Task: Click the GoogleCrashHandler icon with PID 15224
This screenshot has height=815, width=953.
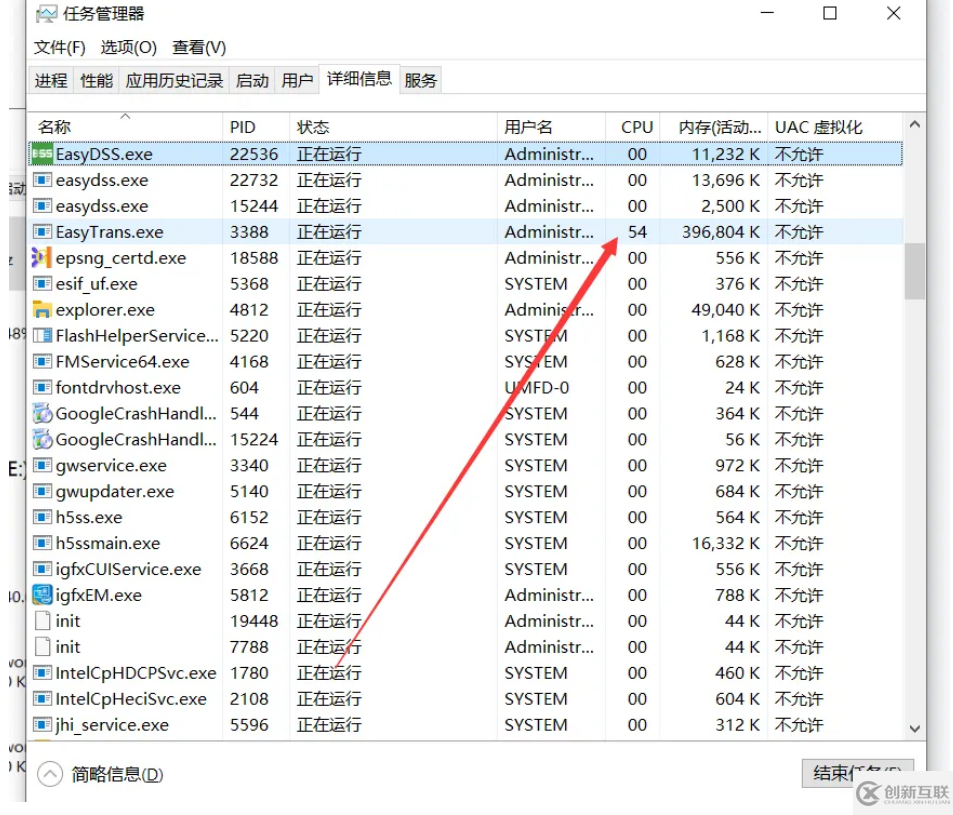Action: (42, 439)
